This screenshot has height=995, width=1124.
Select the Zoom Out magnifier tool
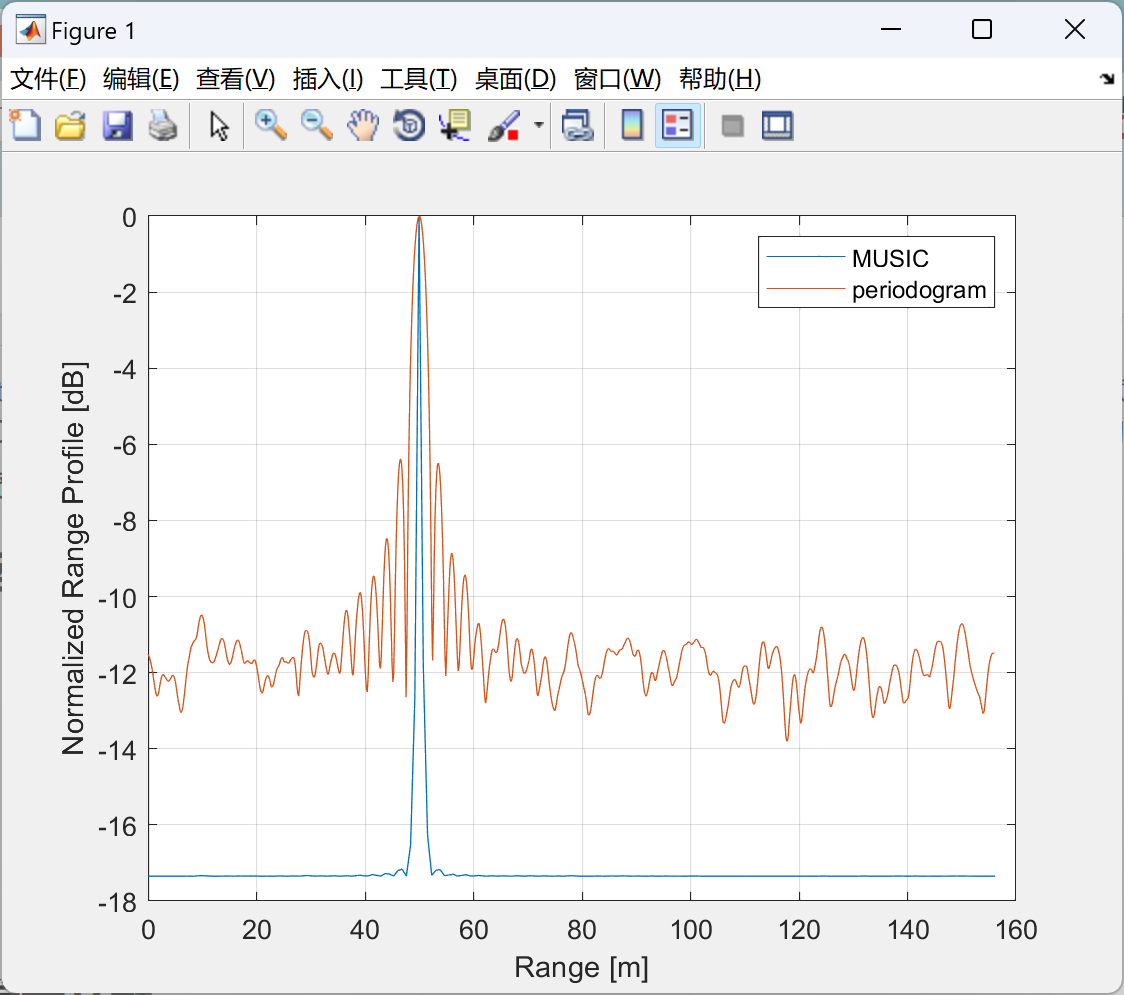[316, 125]
